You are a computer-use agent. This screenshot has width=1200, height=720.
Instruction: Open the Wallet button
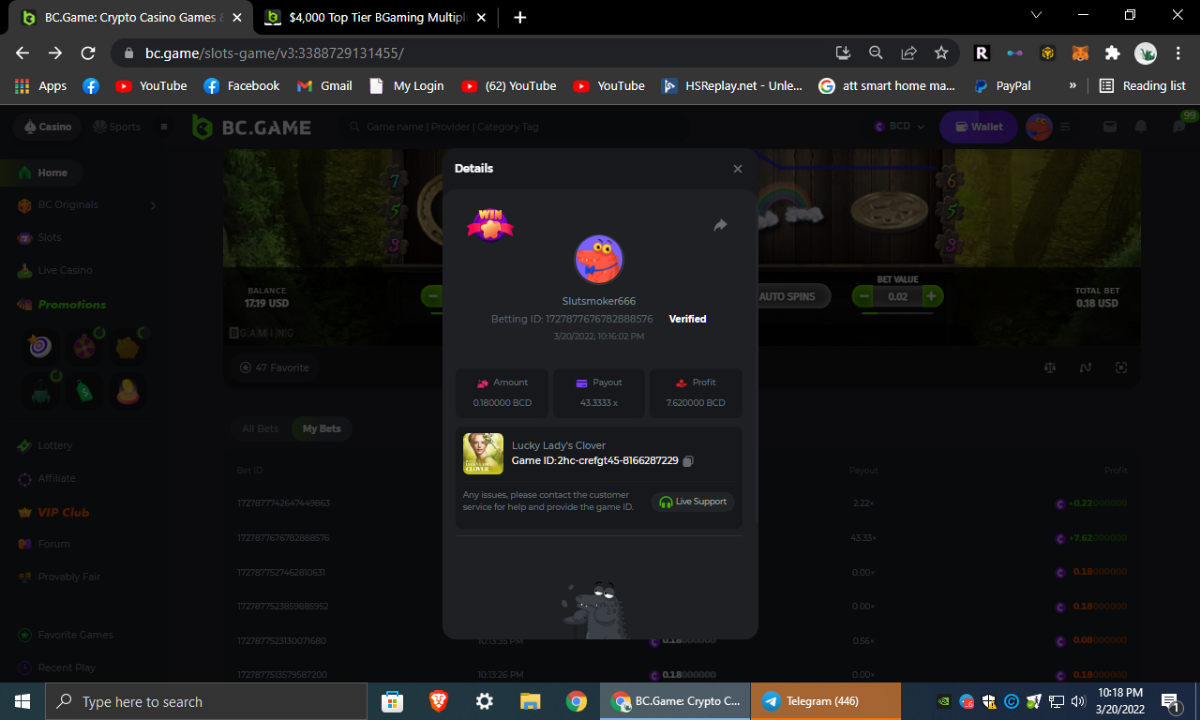click(x=978, y=127)
